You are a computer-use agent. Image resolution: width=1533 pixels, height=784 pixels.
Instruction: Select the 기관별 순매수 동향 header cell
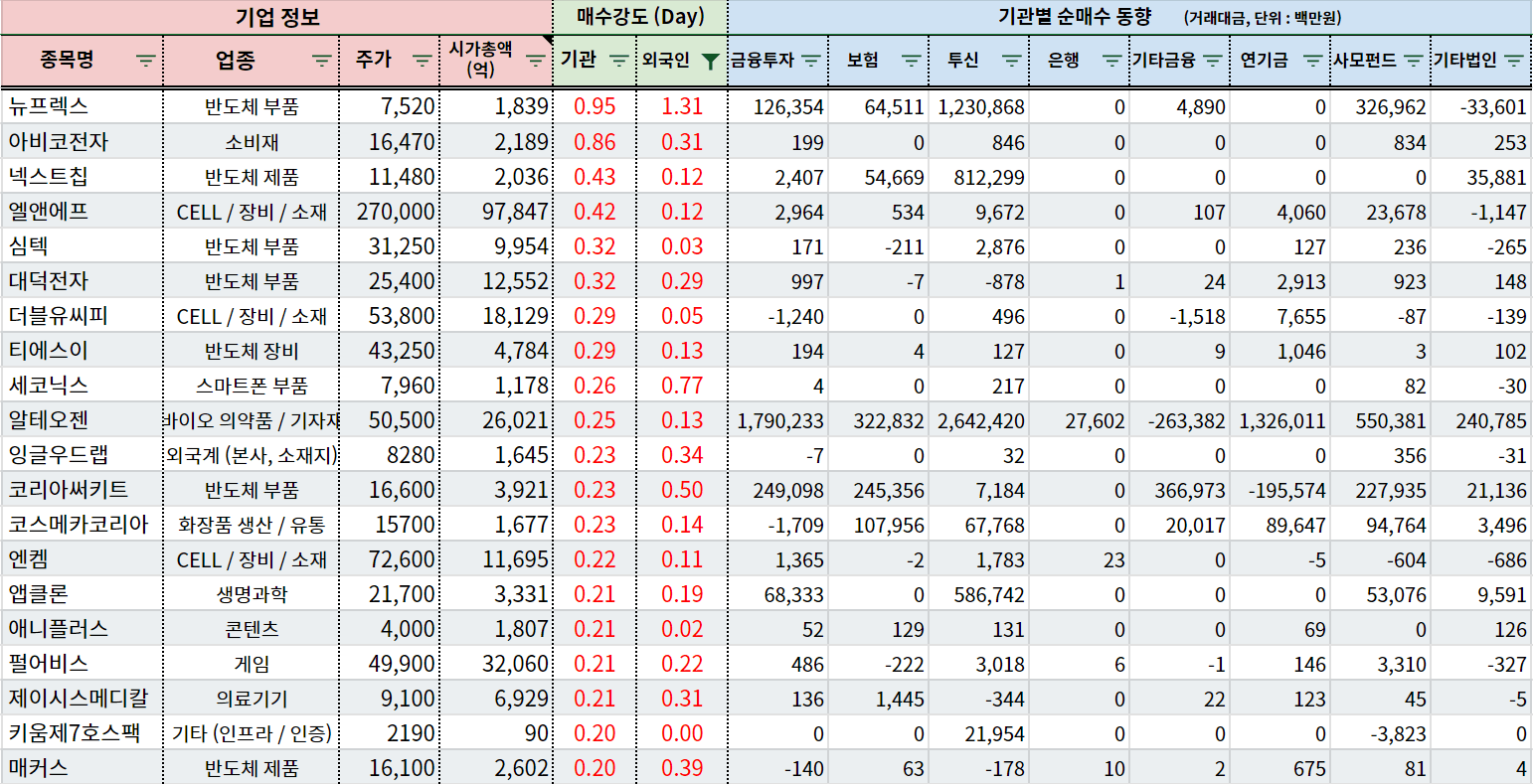tap(1130, 17)
